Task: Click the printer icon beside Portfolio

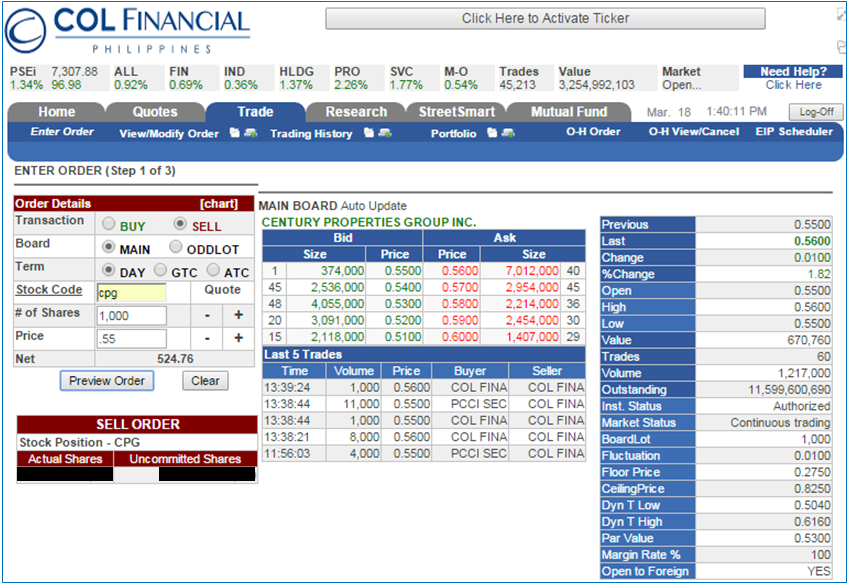Action: tap(508, 132)
